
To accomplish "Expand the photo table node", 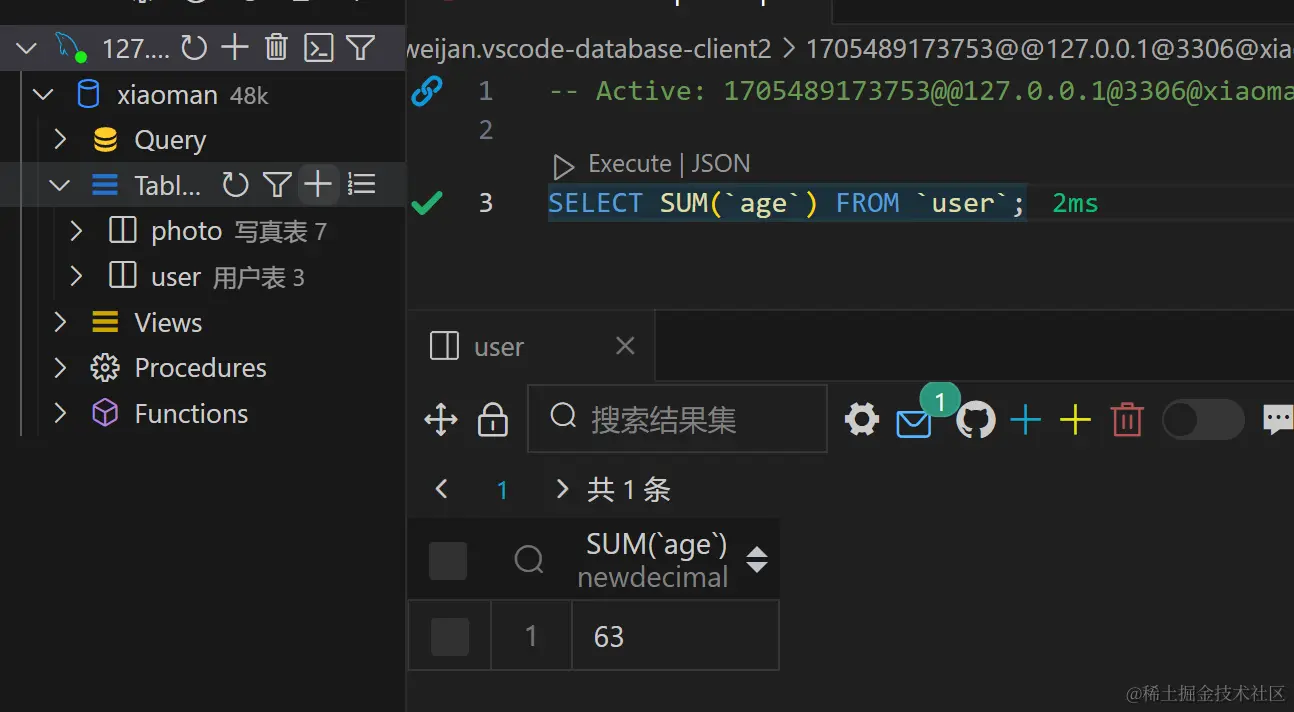I will 76,231.
